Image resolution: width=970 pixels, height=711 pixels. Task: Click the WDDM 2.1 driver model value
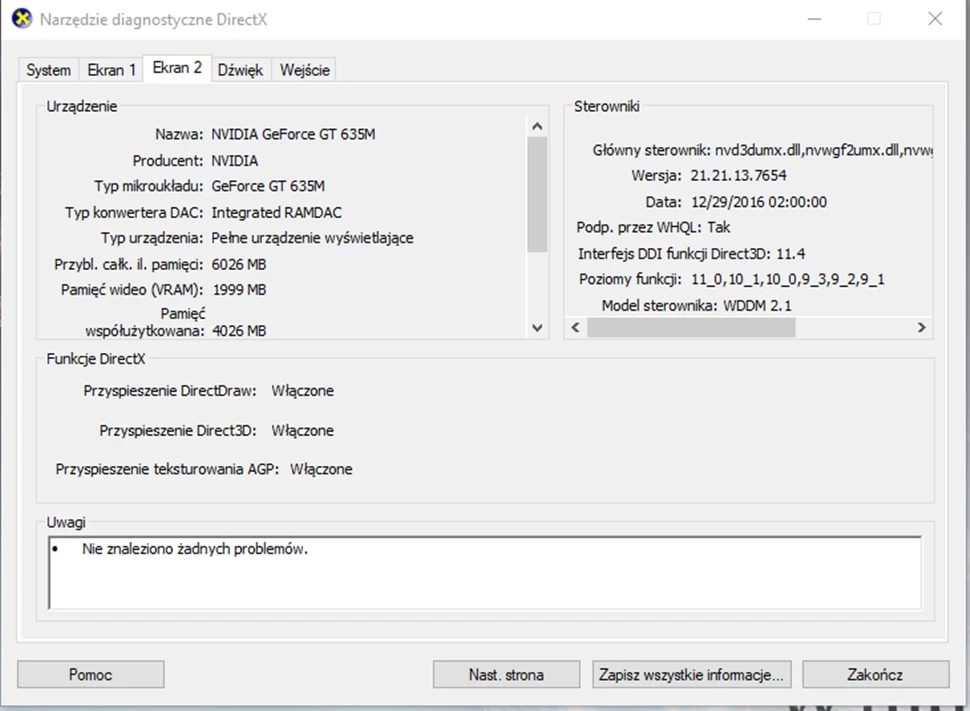click(x=757, y=306)
